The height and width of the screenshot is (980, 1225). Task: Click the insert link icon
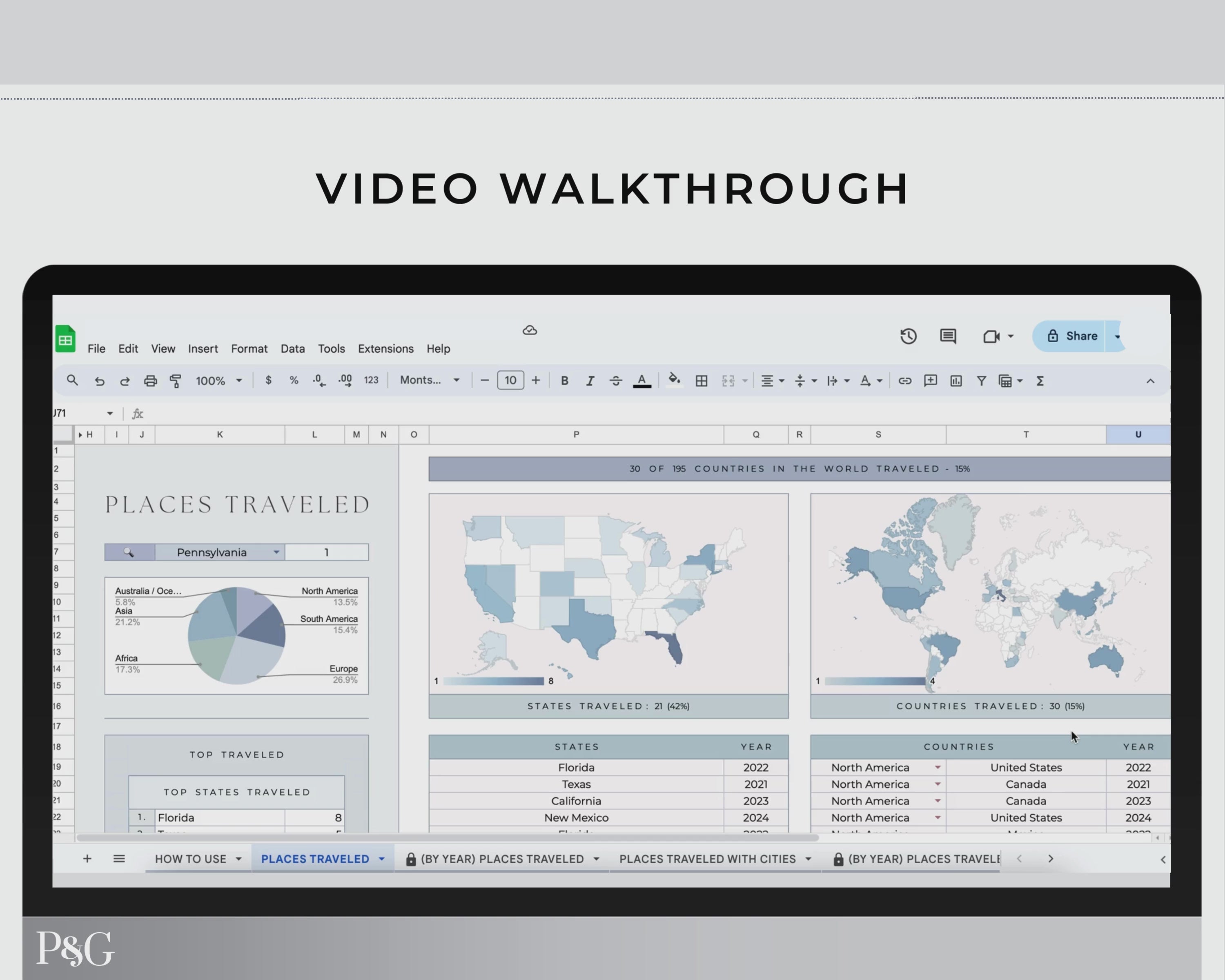tap(904, 381)
